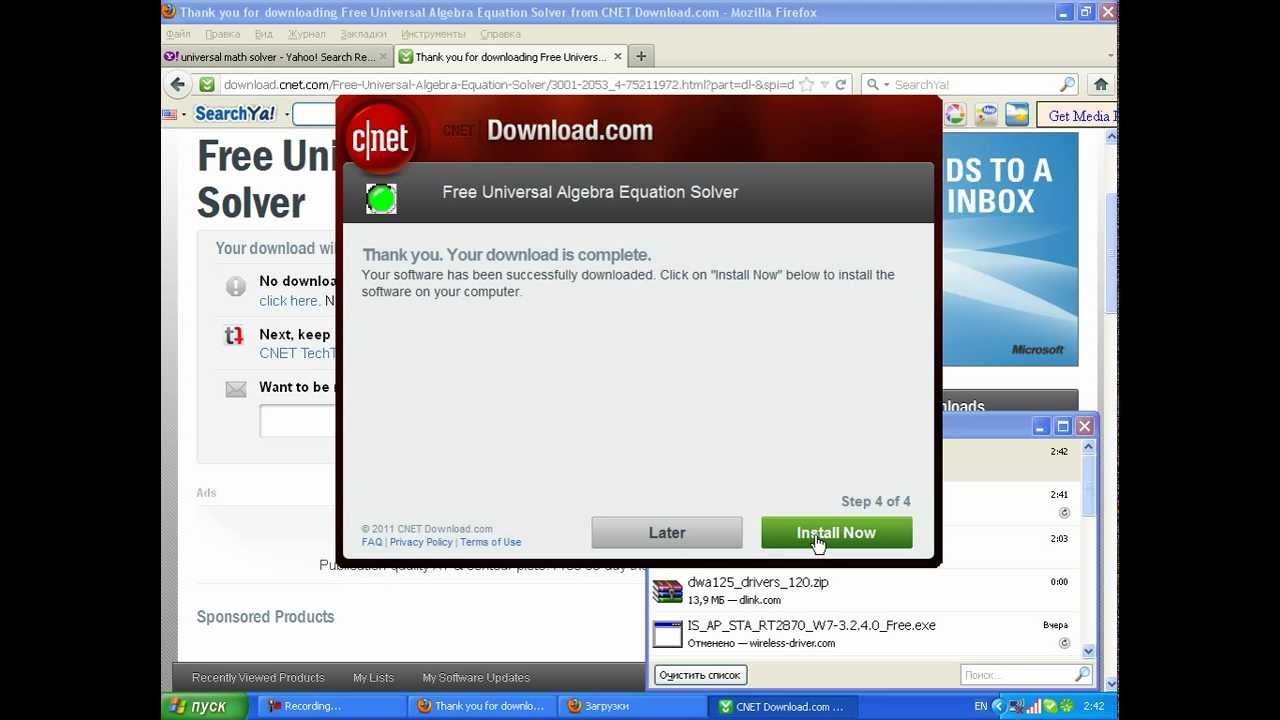Screen dimensions: 1280x720
Task: Click the CNET logo in installer
Action: click(x=380, y=139)
